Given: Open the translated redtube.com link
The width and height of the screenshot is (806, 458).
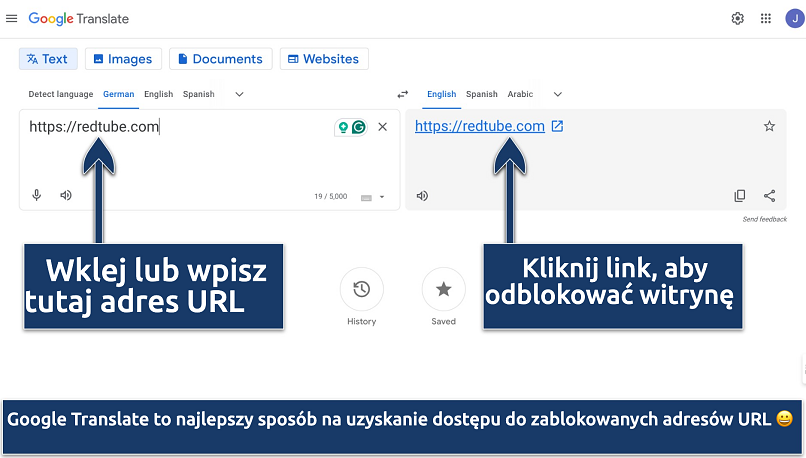Looking at the screenshot, I should (x=480, y=126).
